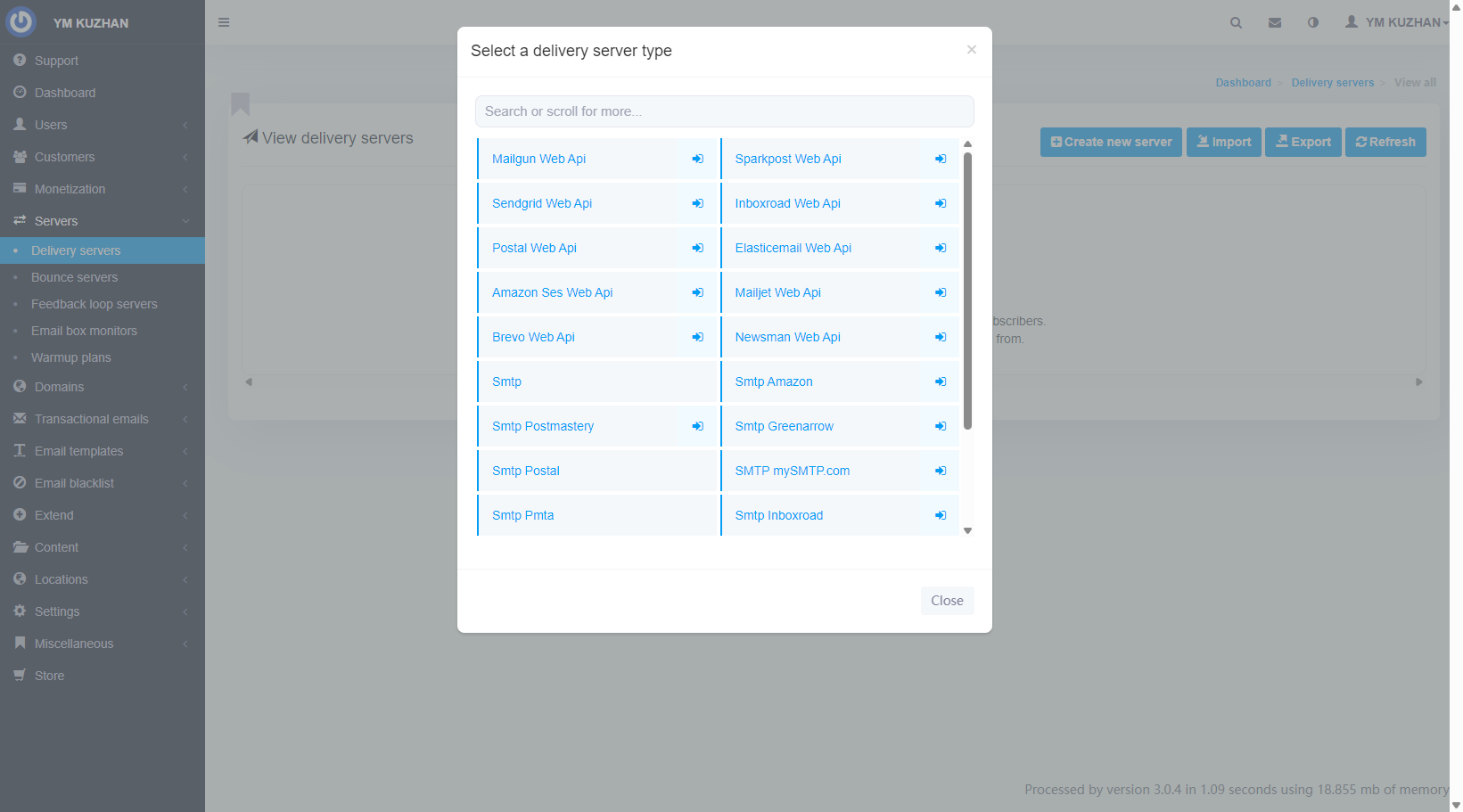Open Delivery servers in the sidebar

click(x=103, y=250)
